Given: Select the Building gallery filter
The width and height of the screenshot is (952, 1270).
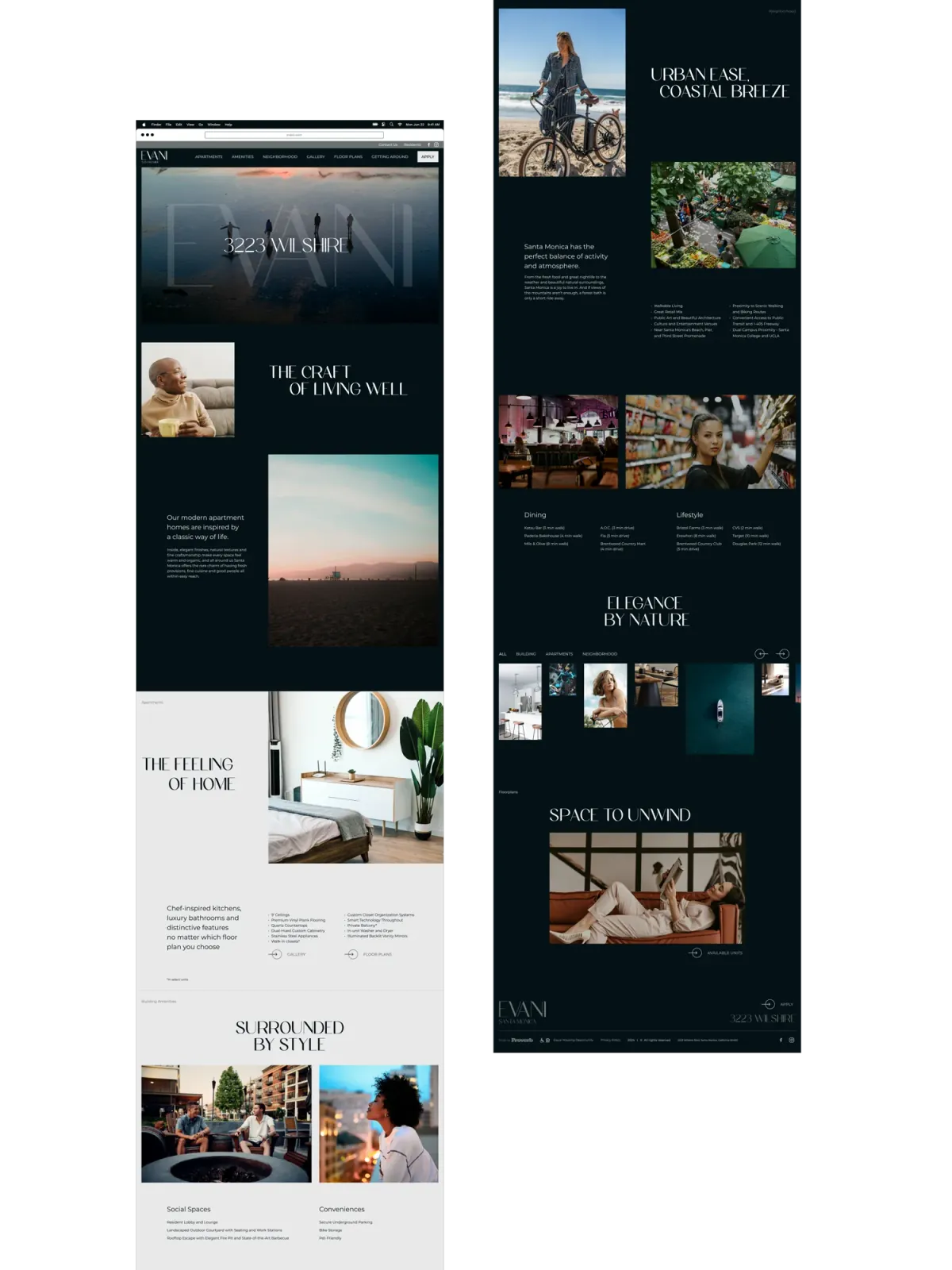Looking at the screenshot, I should (x=526, y=654).
